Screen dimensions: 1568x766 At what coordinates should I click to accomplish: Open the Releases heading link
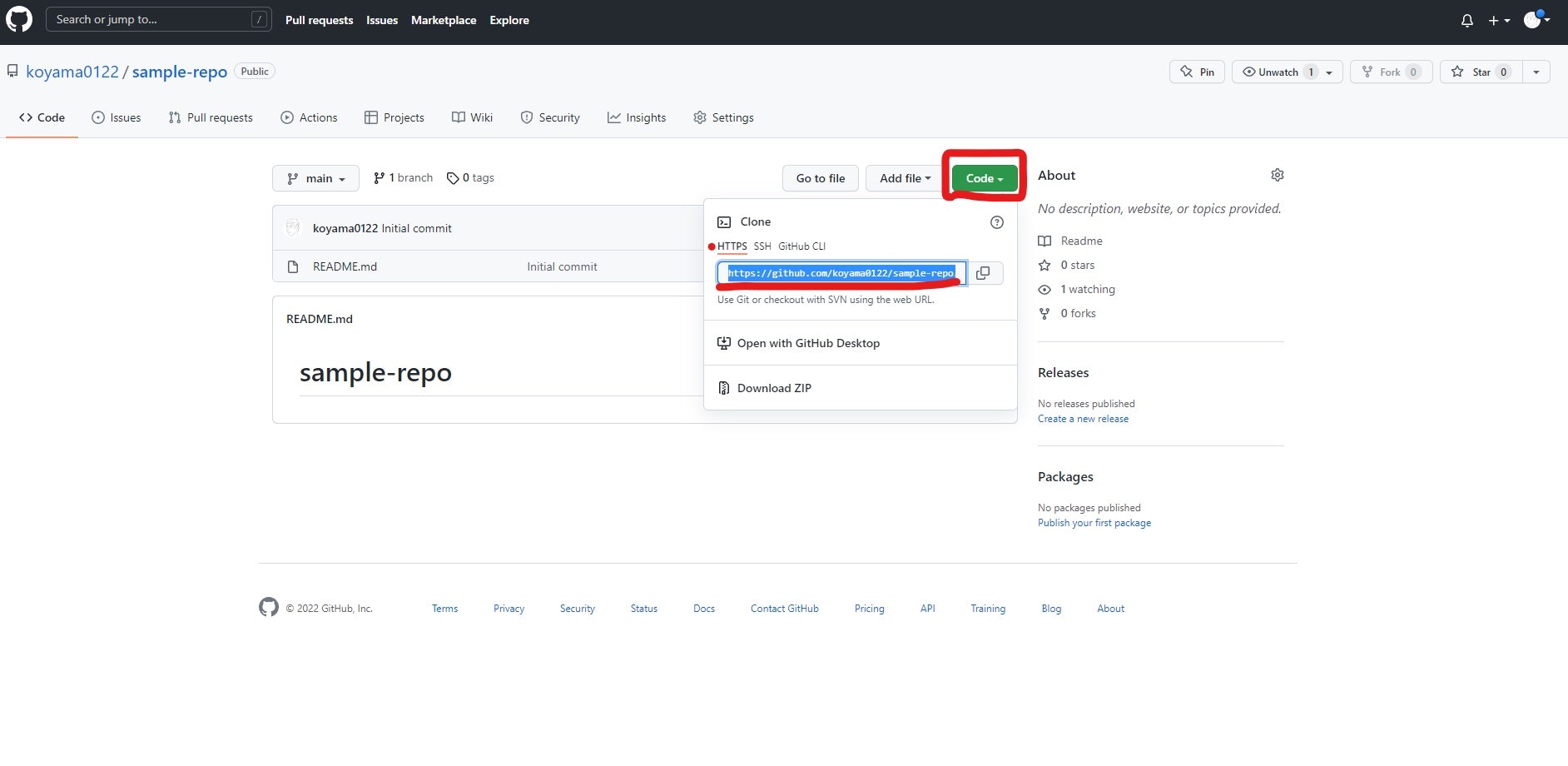[1063, 372]
